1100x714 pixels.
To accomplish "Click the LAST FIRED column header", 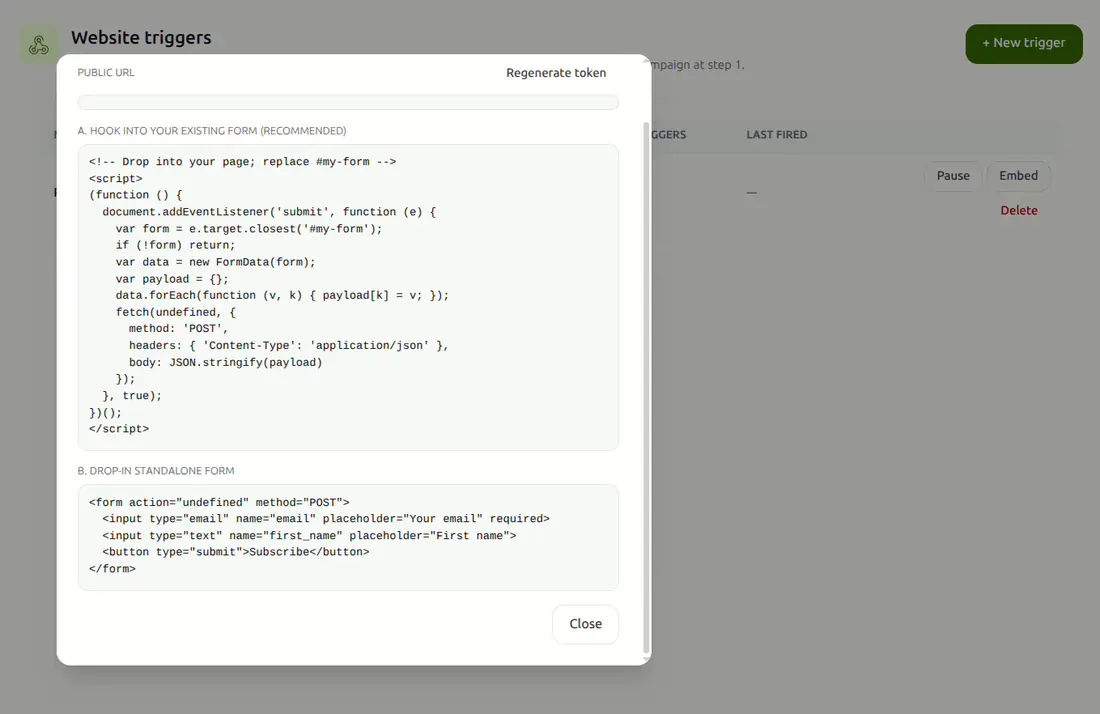I will pos(777,135).
